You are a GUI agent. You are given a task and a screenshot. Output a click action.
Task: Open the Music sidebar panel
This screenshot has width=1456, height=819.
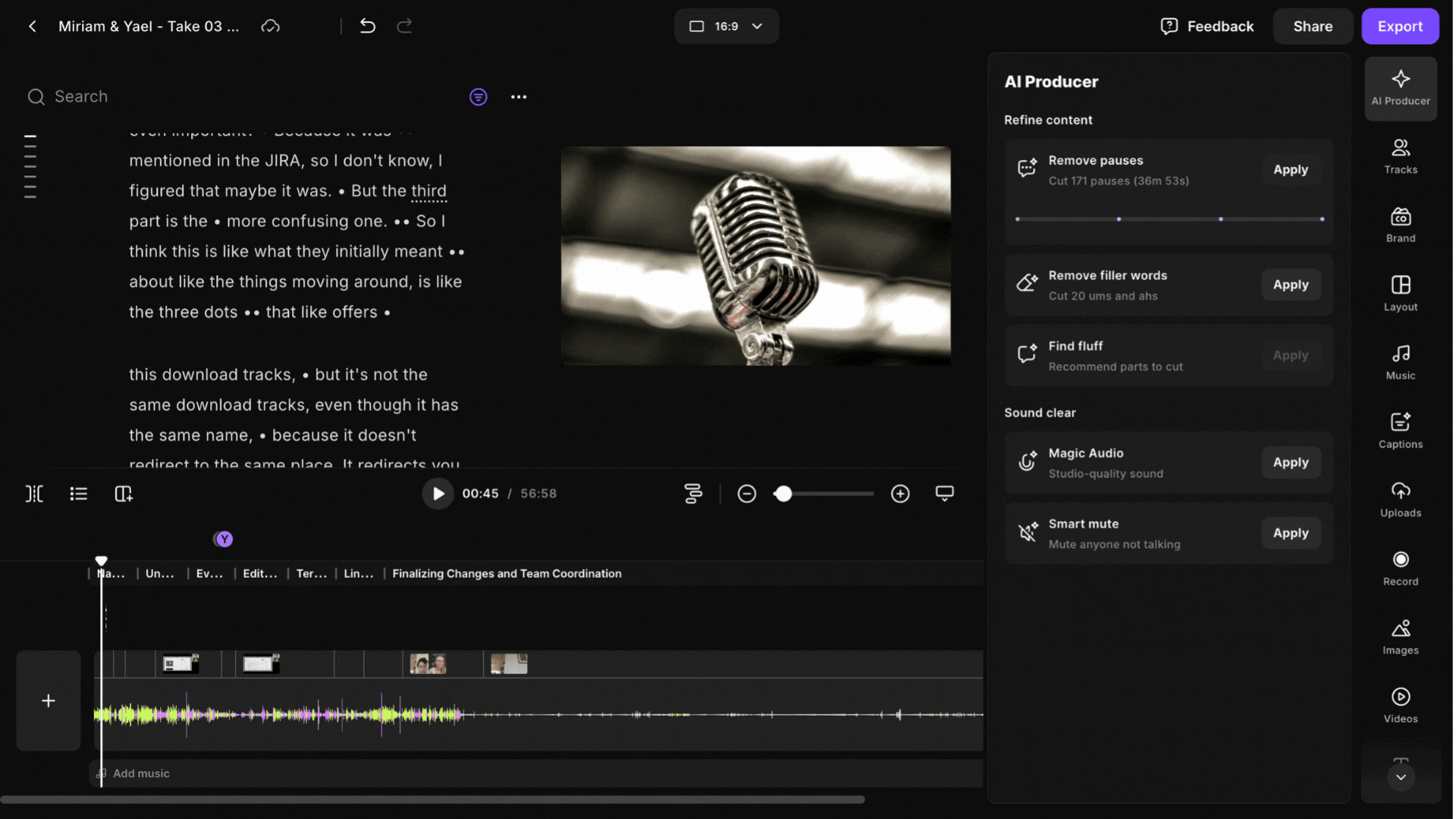[1400, 362]
